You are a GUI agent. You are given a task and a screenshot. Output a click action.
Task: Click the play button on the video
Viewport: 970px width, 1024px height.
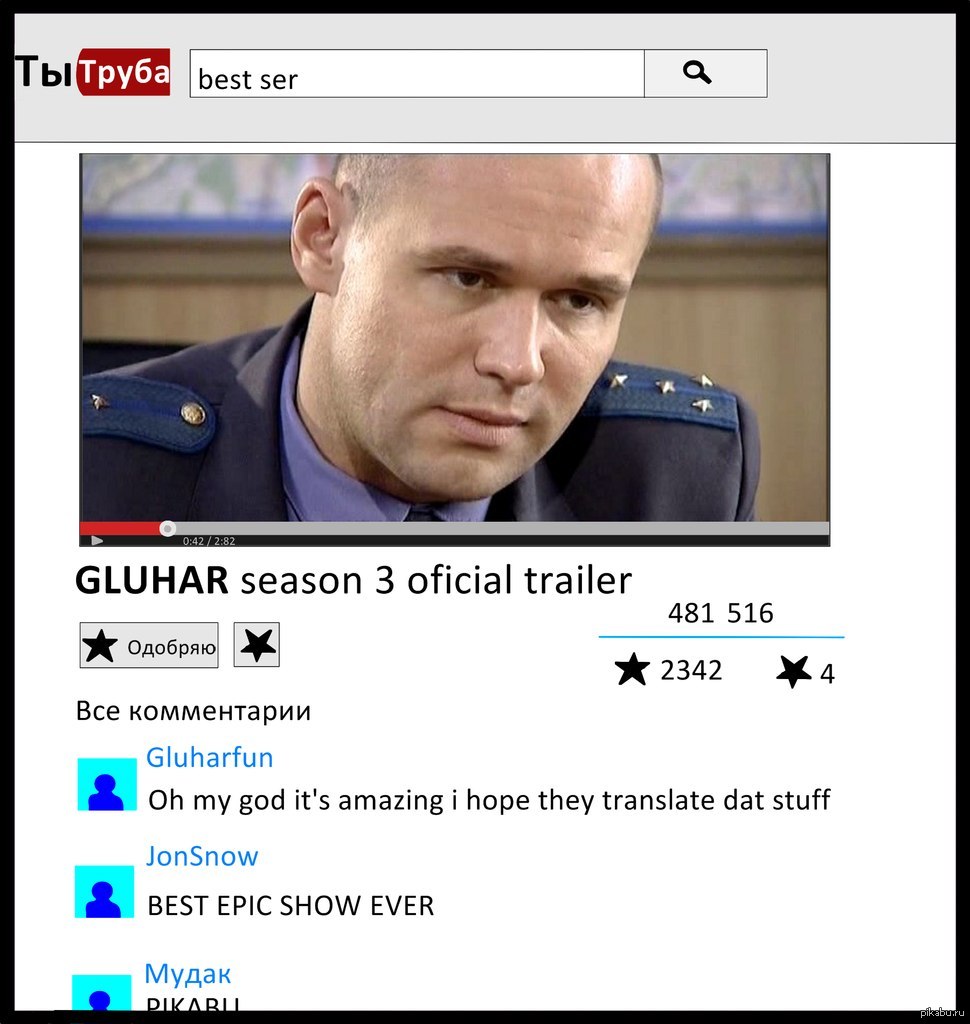[x=97, y=540]
